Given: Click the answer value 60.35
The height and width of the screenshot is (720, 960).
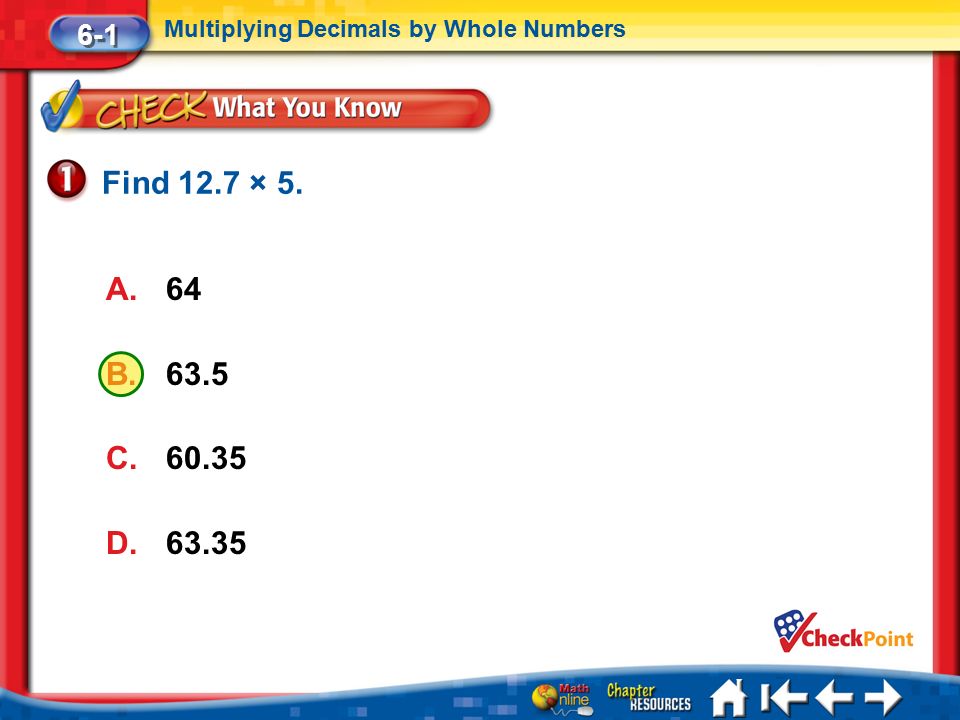Looking at the screenshot, I should (x=206, y=459).
